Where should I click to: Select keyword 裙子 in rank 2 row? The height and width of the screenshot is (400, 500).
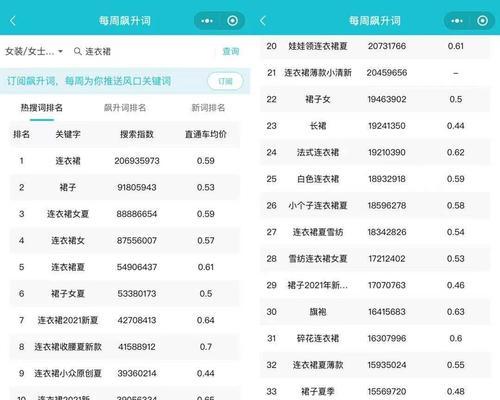[68, 187]
